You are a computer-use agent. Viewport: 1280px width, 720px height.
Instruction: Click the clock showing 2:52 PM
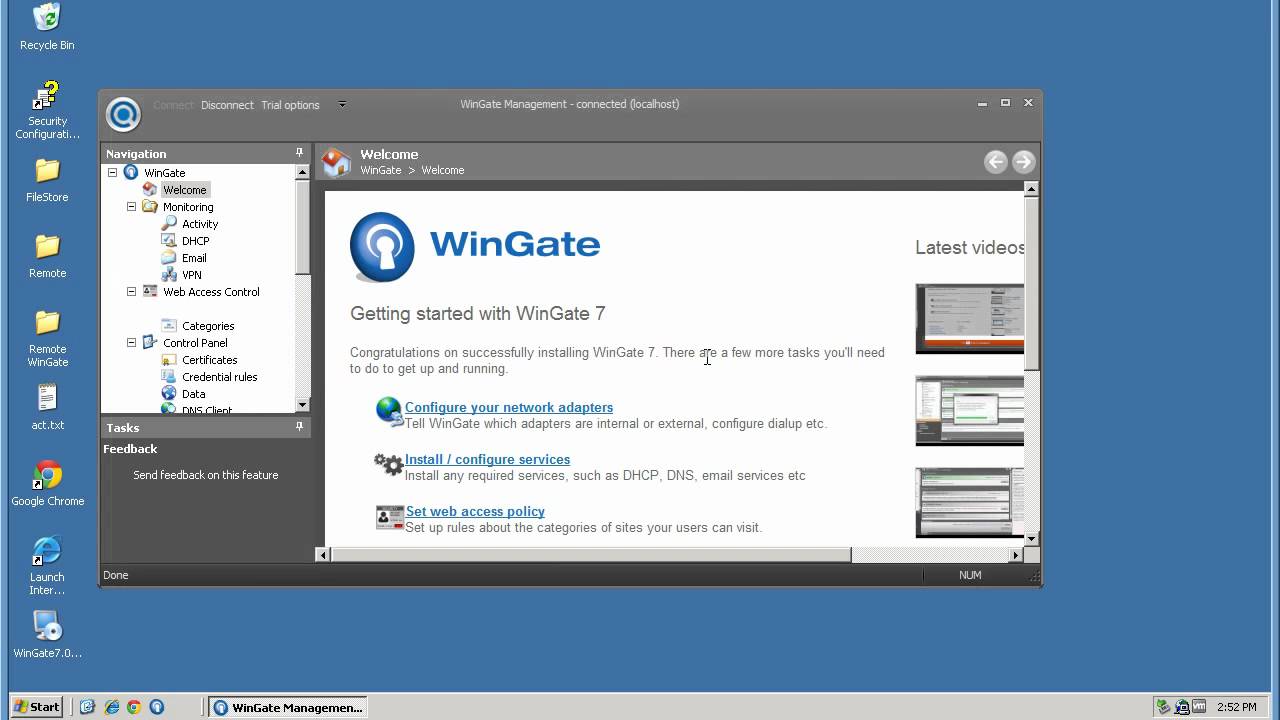[x=1237, y=707]
